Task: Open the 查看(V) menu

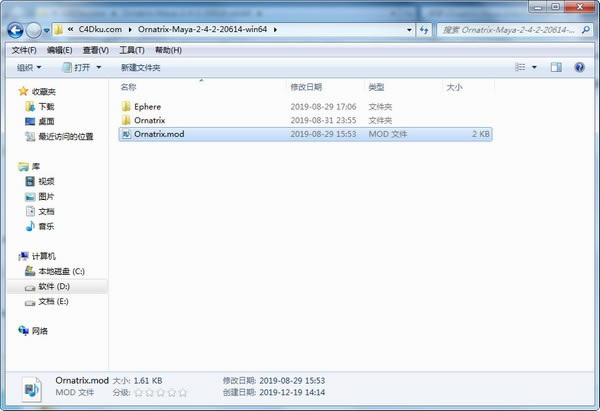Action: tap(96, 50)
